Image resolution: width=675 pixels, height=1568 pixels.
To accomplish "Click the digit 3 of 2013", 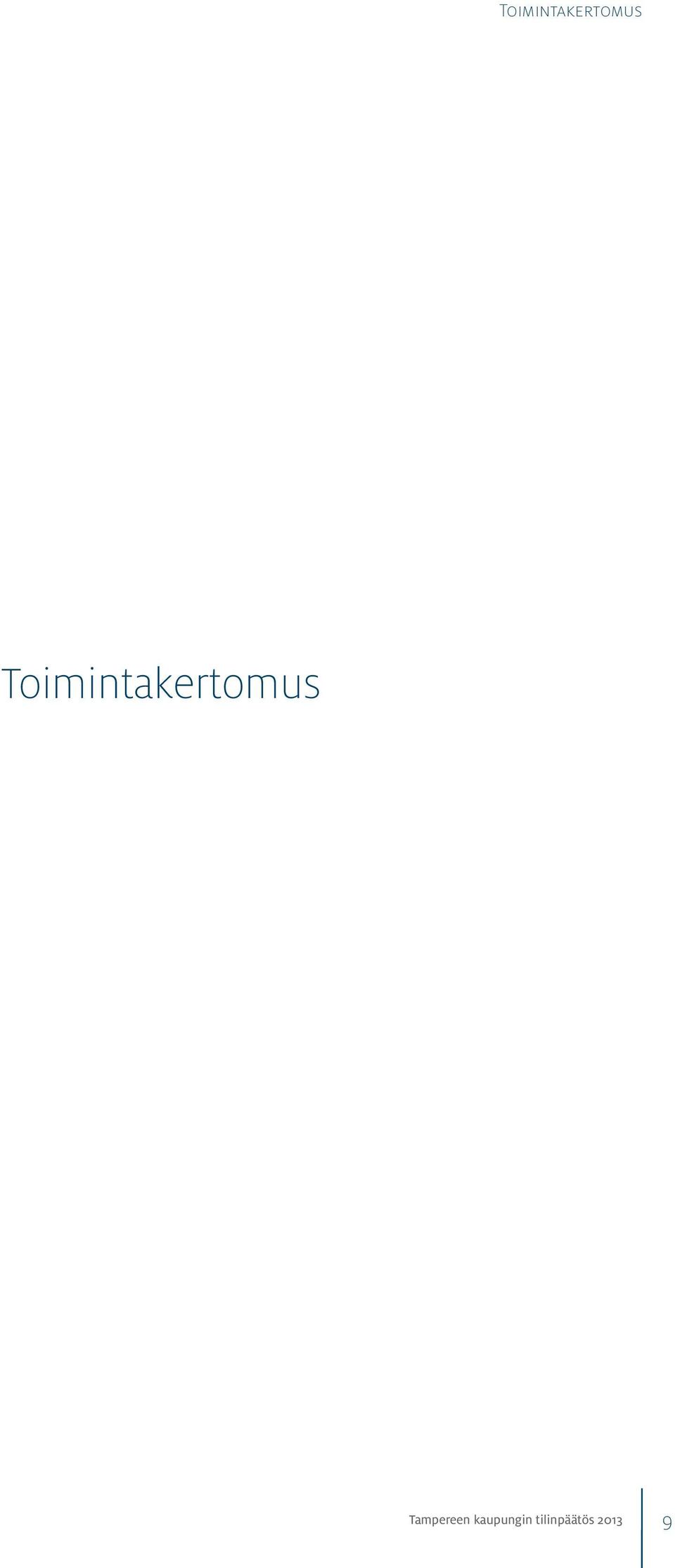I will [619, 1521].
